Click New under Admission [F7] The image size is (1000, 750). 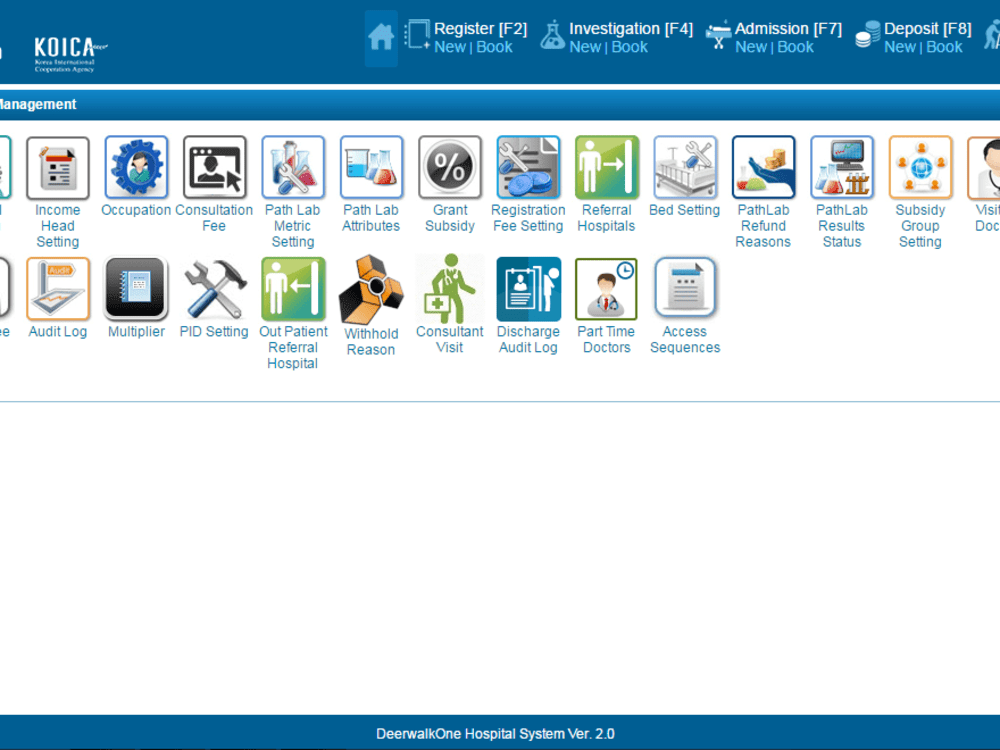click(x=751, y=47)
